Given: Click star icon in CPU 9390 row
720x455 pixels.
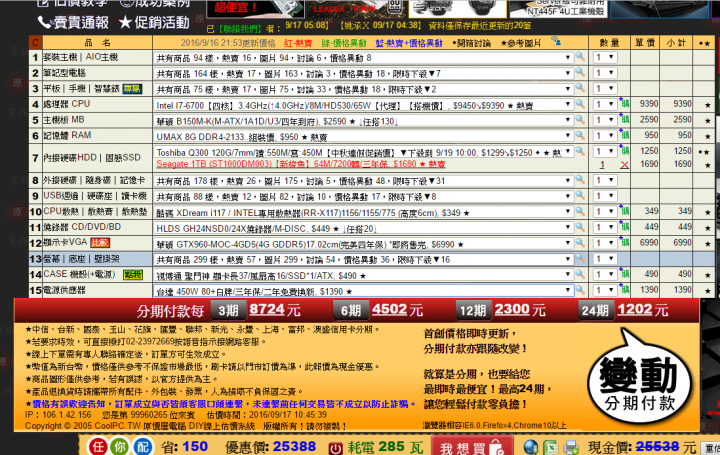Looking at the screenshot, I should pyautogui.click(x=708, y=105).
